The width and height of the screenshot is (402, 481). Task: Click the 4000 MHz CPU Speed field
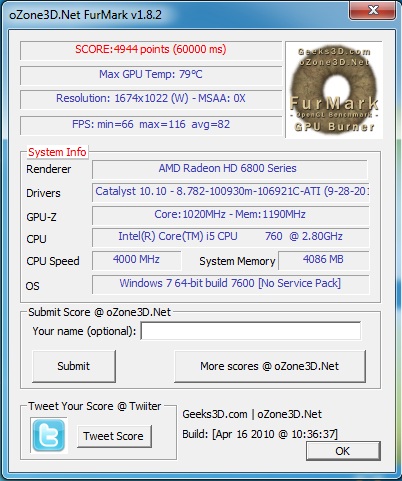[137, 260]
